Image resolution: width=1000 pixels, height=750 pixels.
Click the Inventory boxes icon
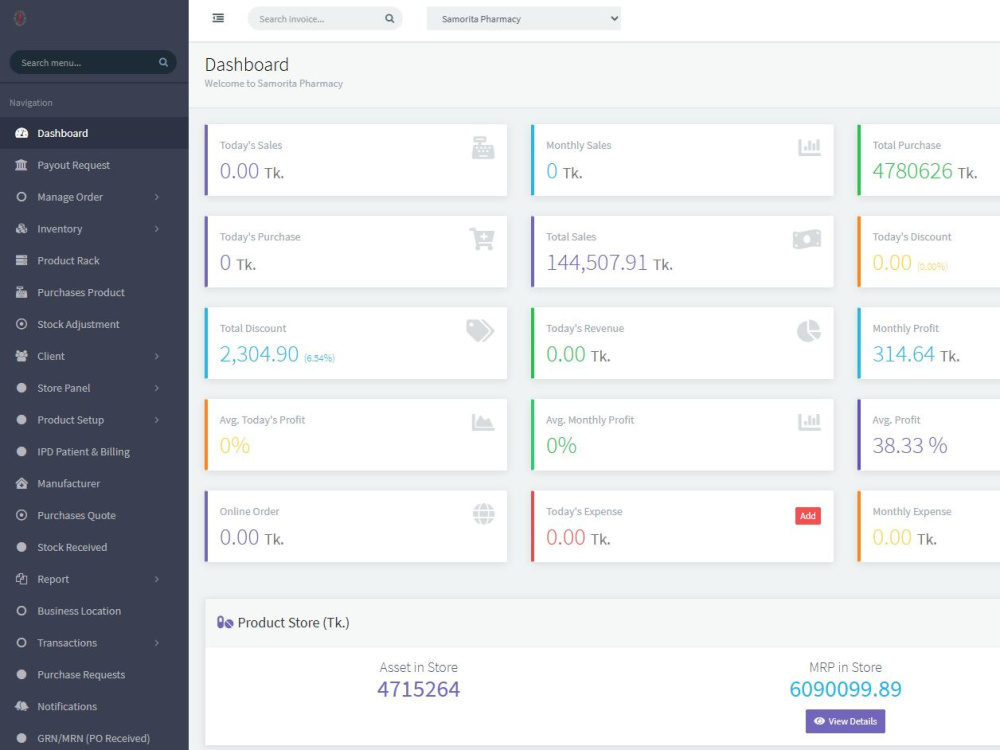22,228
